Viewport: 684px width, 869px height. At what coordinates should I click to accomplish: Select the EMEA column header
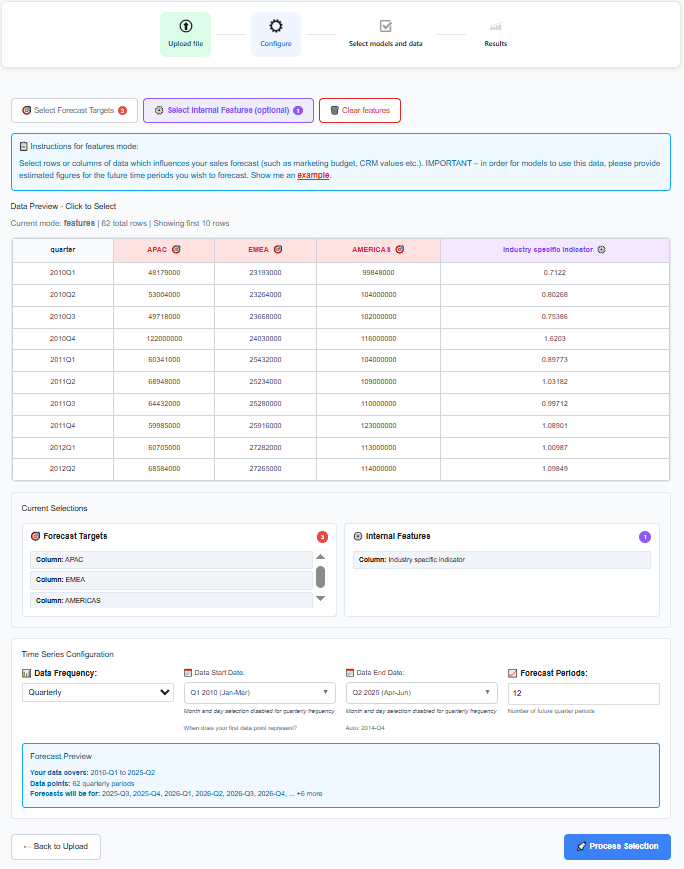click(266, 250)
